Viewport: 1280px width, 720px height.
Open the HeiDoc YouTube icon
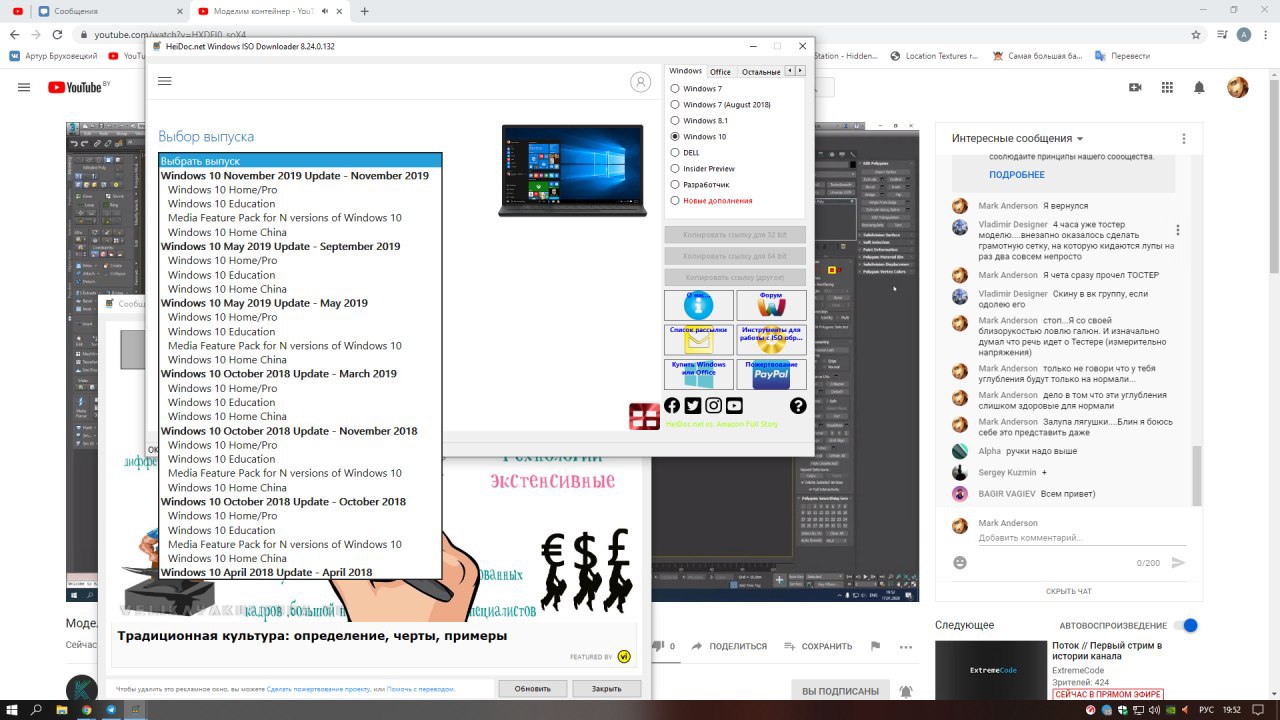point(735,405)
